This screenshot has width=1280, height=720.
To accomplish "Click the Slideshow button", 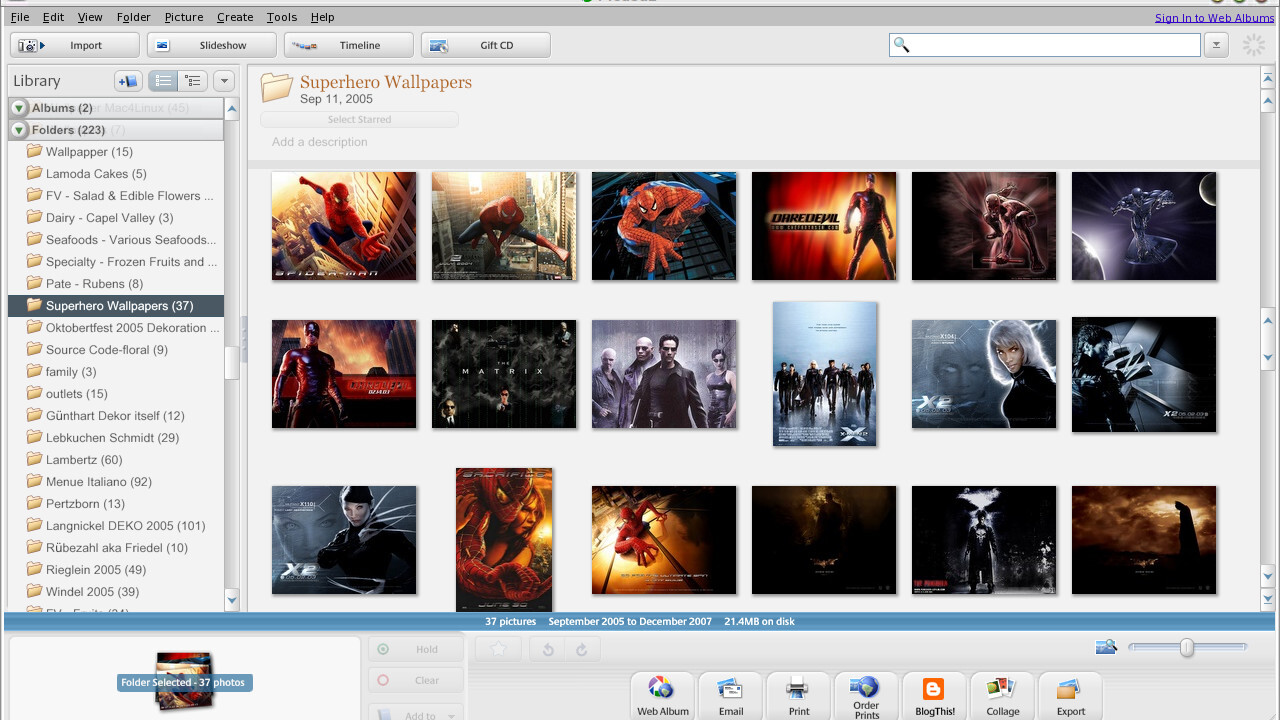I will [x=211, y=45].
